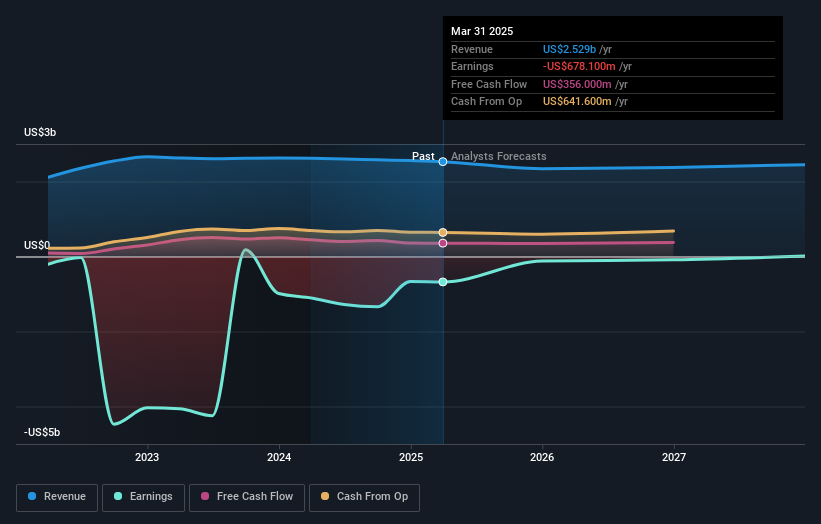821x524 pixels.
Task: Click the US$3b y-axis label
Action: click(x=40, y=132)
